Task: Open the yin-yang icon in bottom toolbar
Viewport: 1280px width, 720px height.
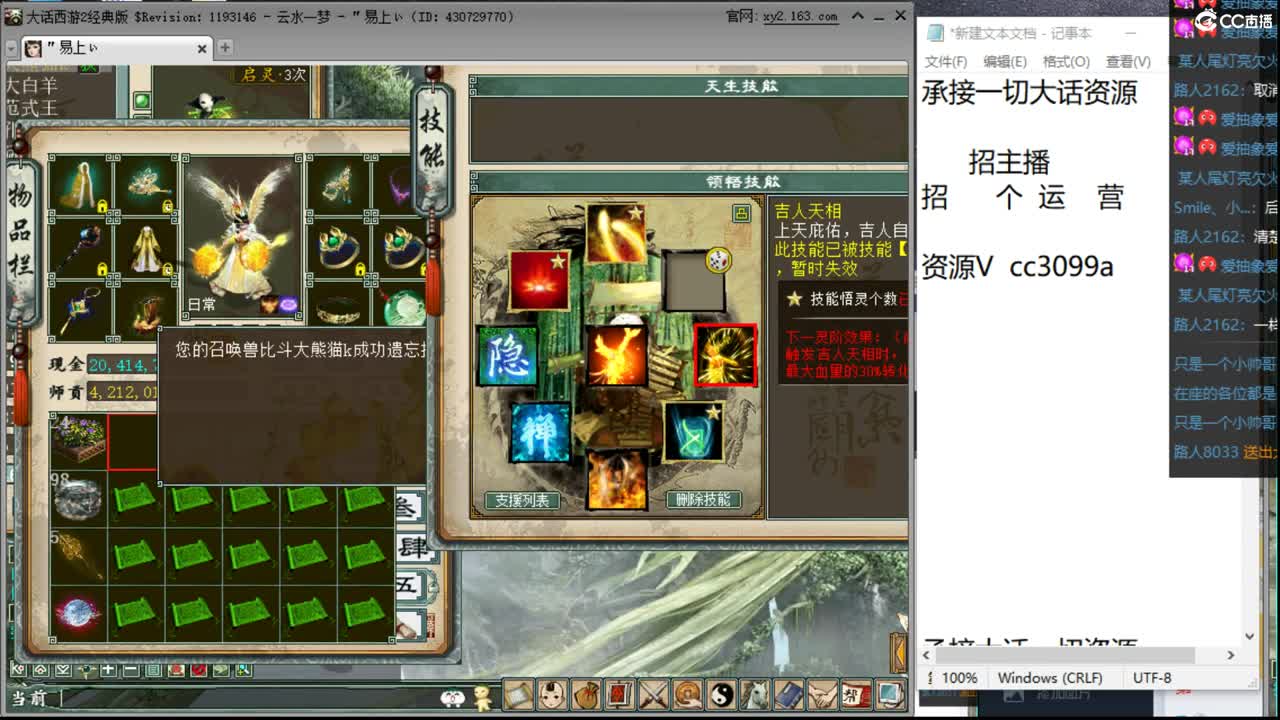Action: pyautogui.click(x=721, y=693)
